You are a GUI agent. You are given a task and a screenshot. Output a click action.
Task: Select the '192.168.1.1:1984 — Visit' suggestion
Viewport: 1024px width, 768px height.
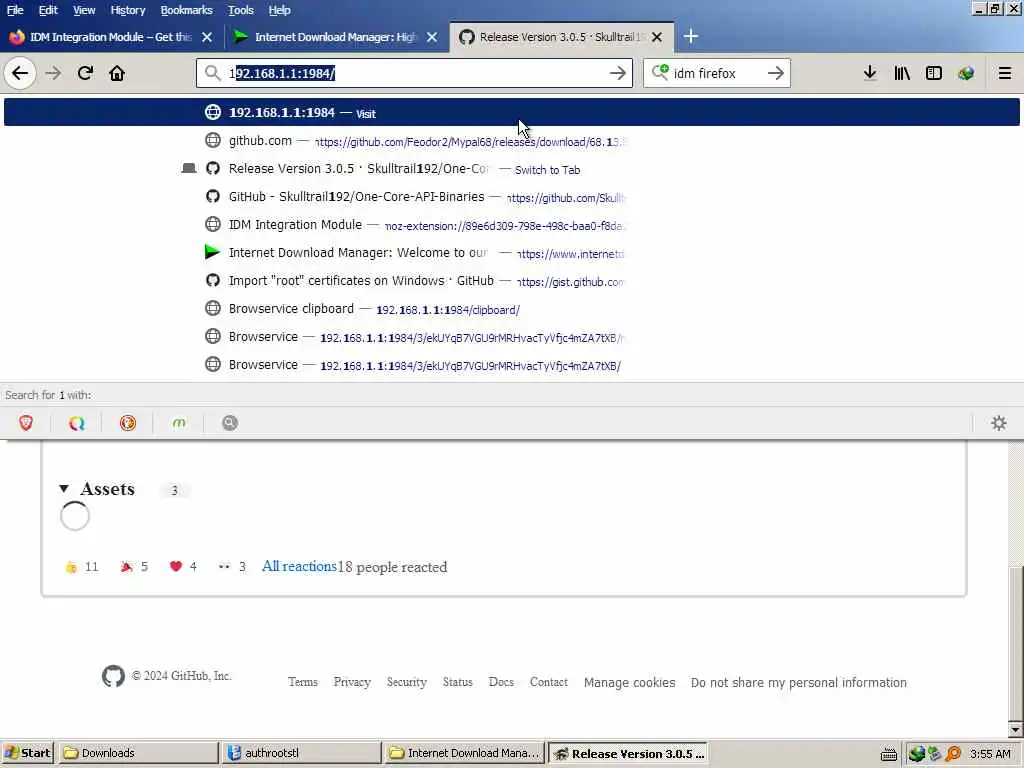tap(512, 112)
